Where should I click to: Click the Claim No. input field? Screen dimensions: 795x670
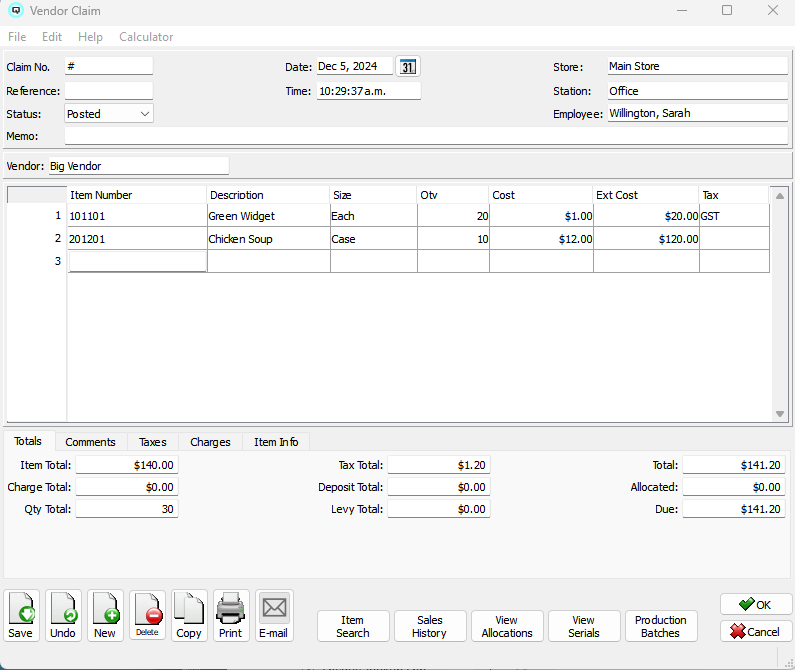coord(109,66)
